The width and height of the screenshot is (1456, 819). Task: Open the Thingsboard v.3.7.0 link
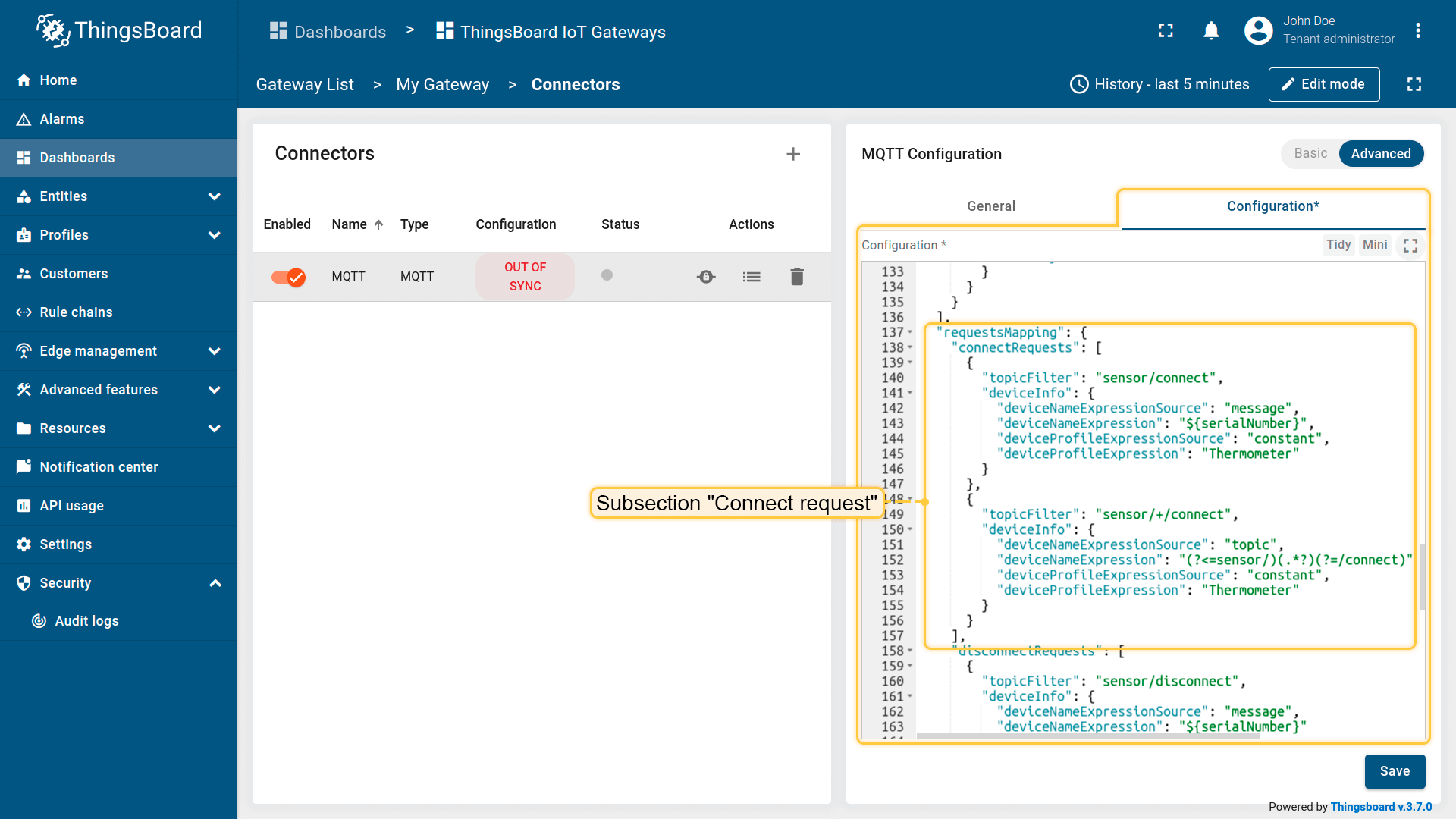click(1381, 807)
